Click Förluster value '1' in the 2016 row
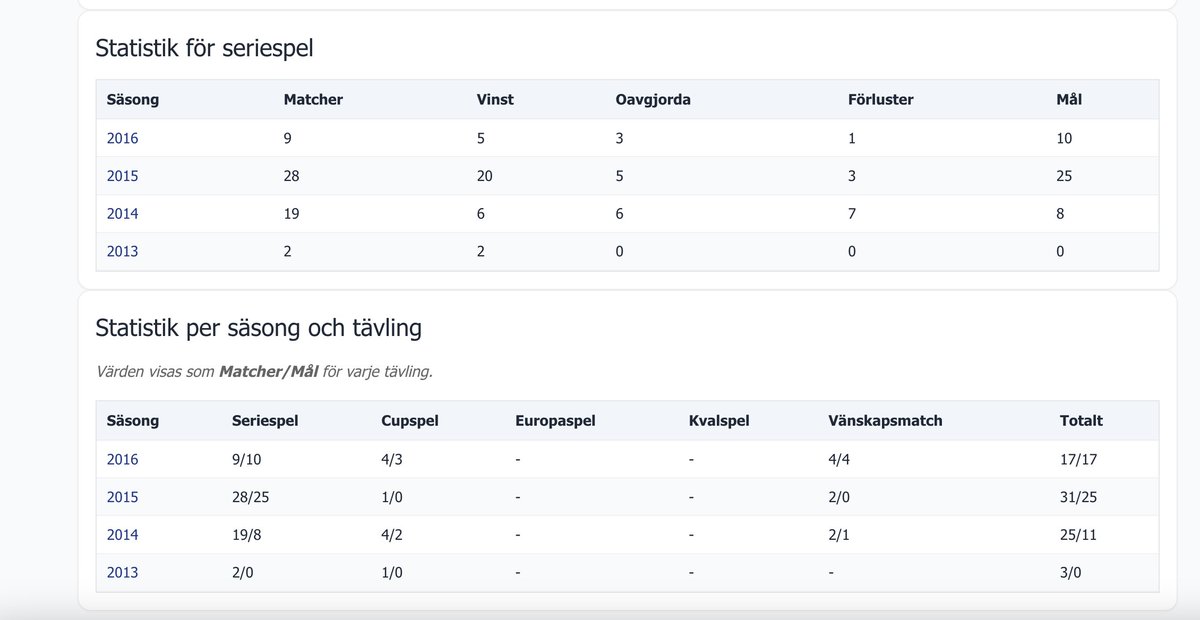Image resolution: width=1200 pixels, height=620 pixels. tap(852, 138)
